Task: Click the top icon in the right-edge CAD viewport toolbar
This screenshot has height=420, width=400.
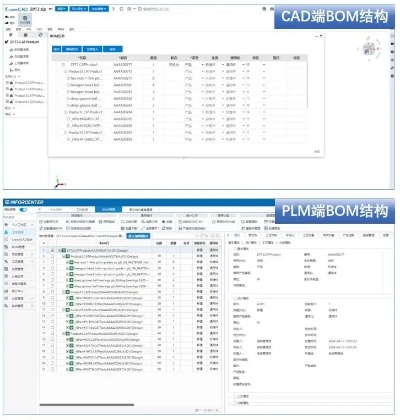Action: click(392, 35)
